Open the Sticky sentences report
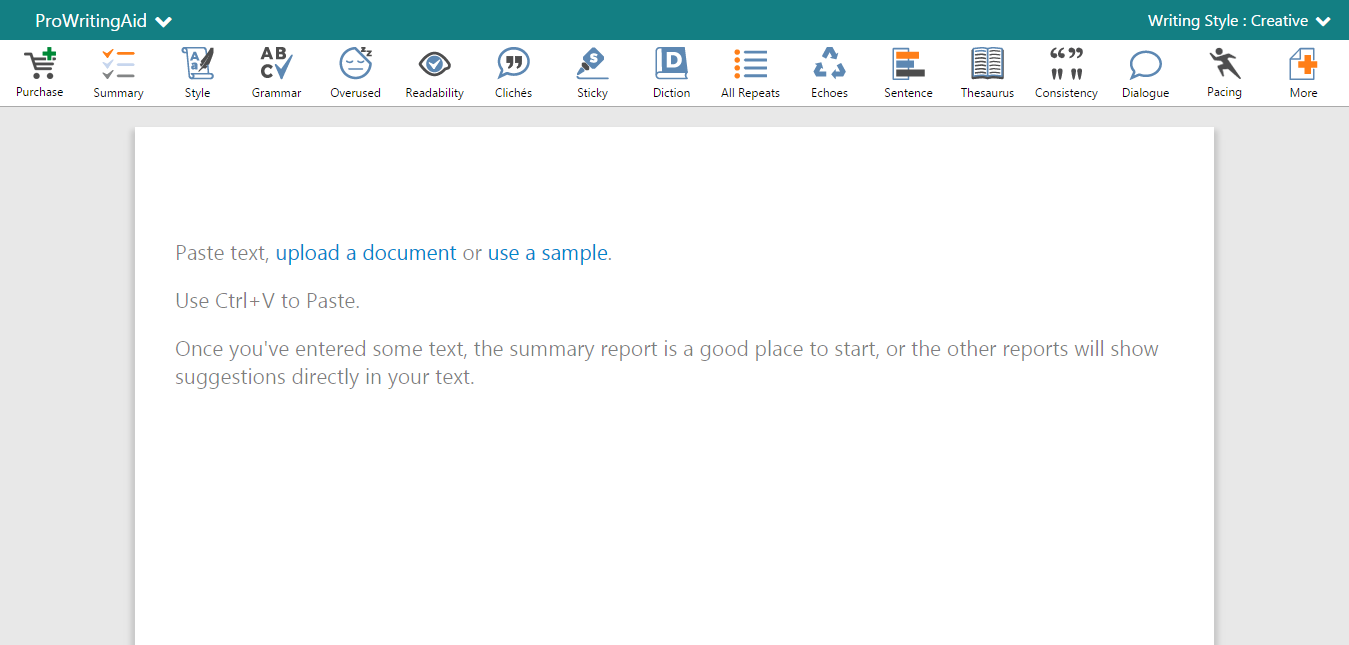Image resolution: width=1349 pixels, height=645 pixels. [593, 73]
